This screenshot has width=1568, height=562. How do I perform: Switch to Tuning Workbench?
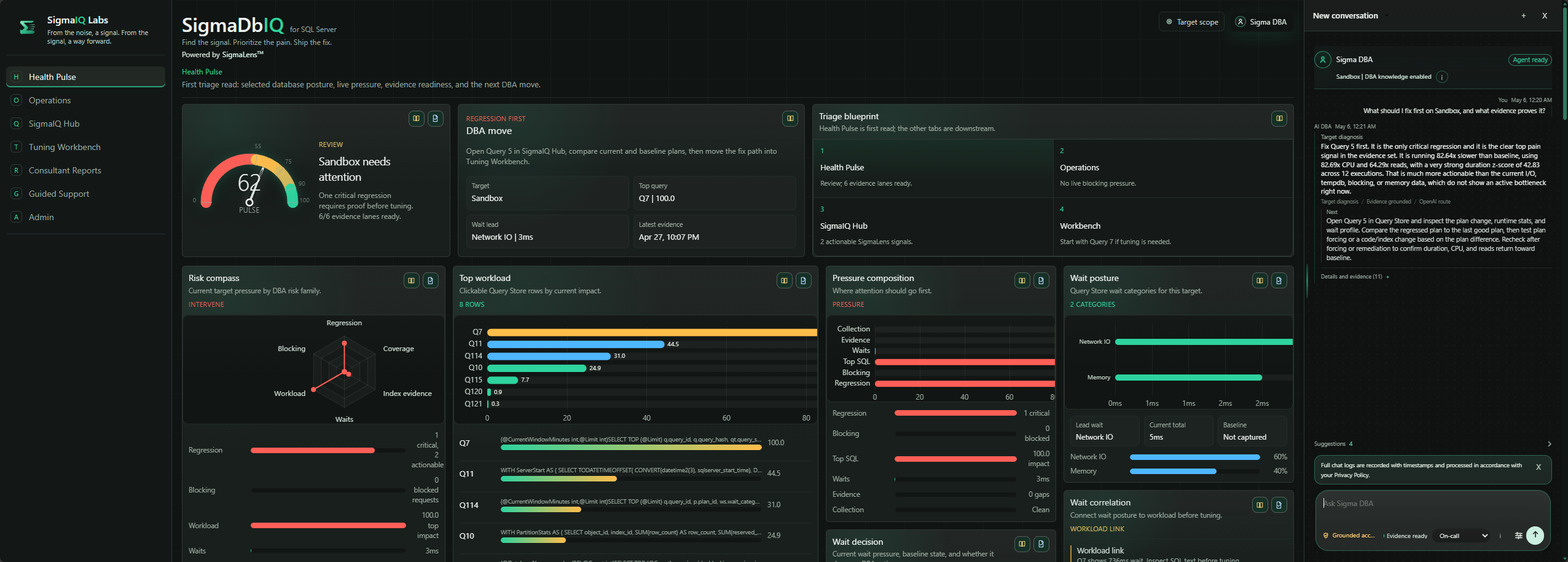85,147
